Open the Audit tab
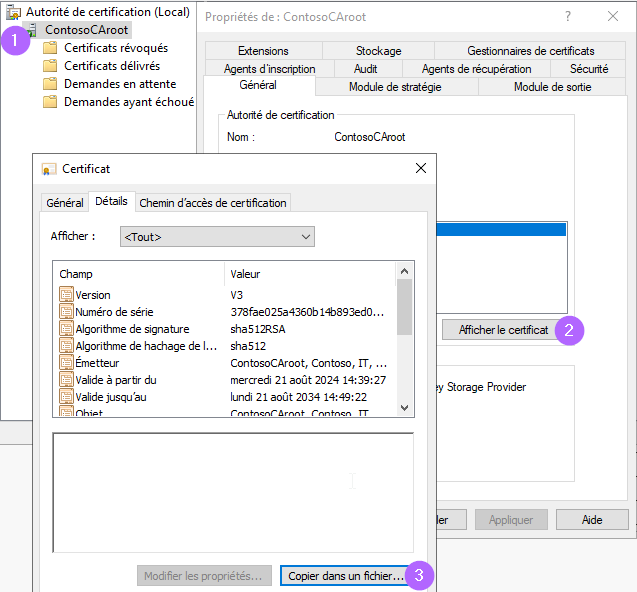 click(x=366, y=69)
